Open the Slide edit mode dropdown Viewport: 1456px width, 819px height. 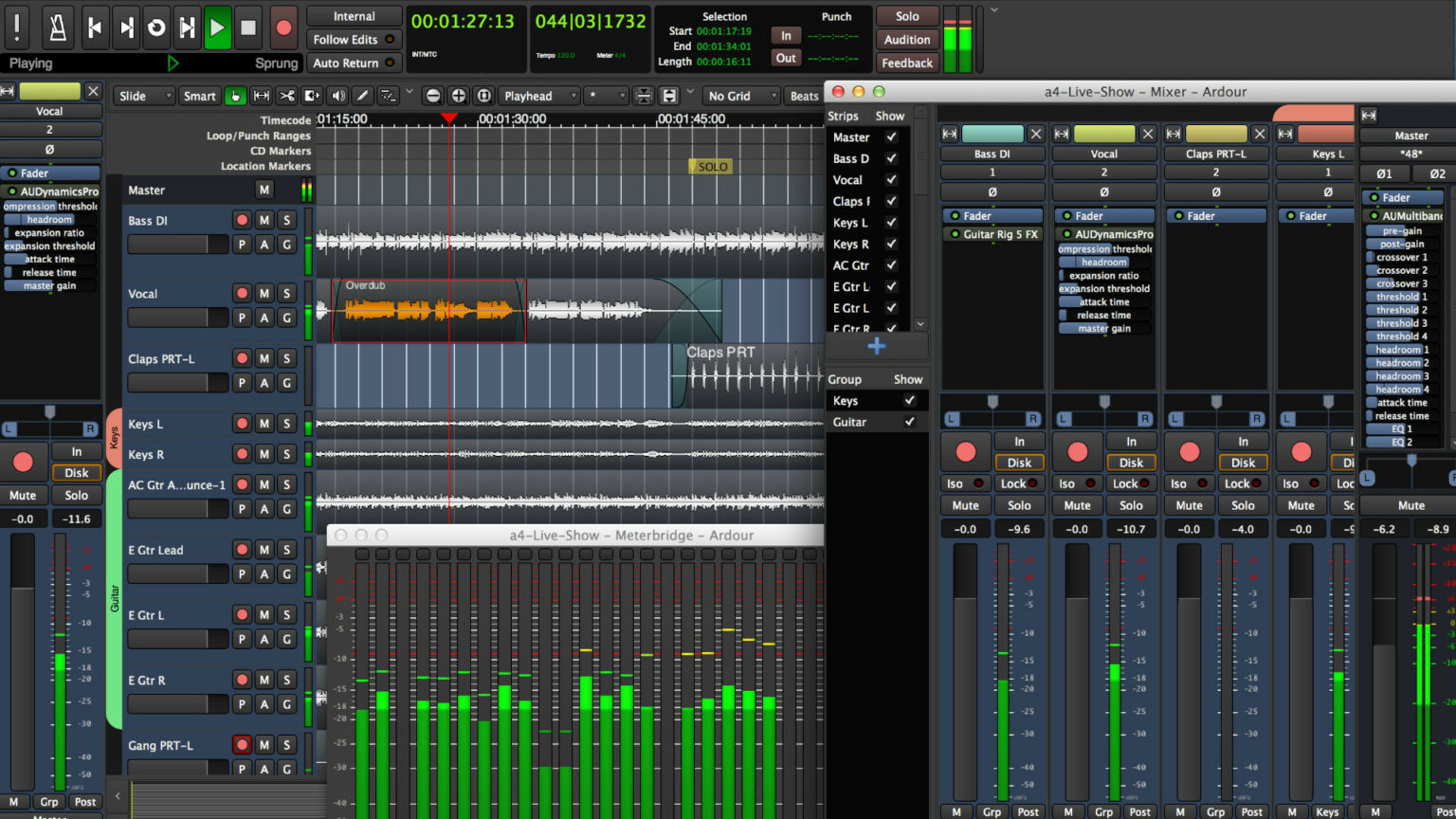pos(144,96)
